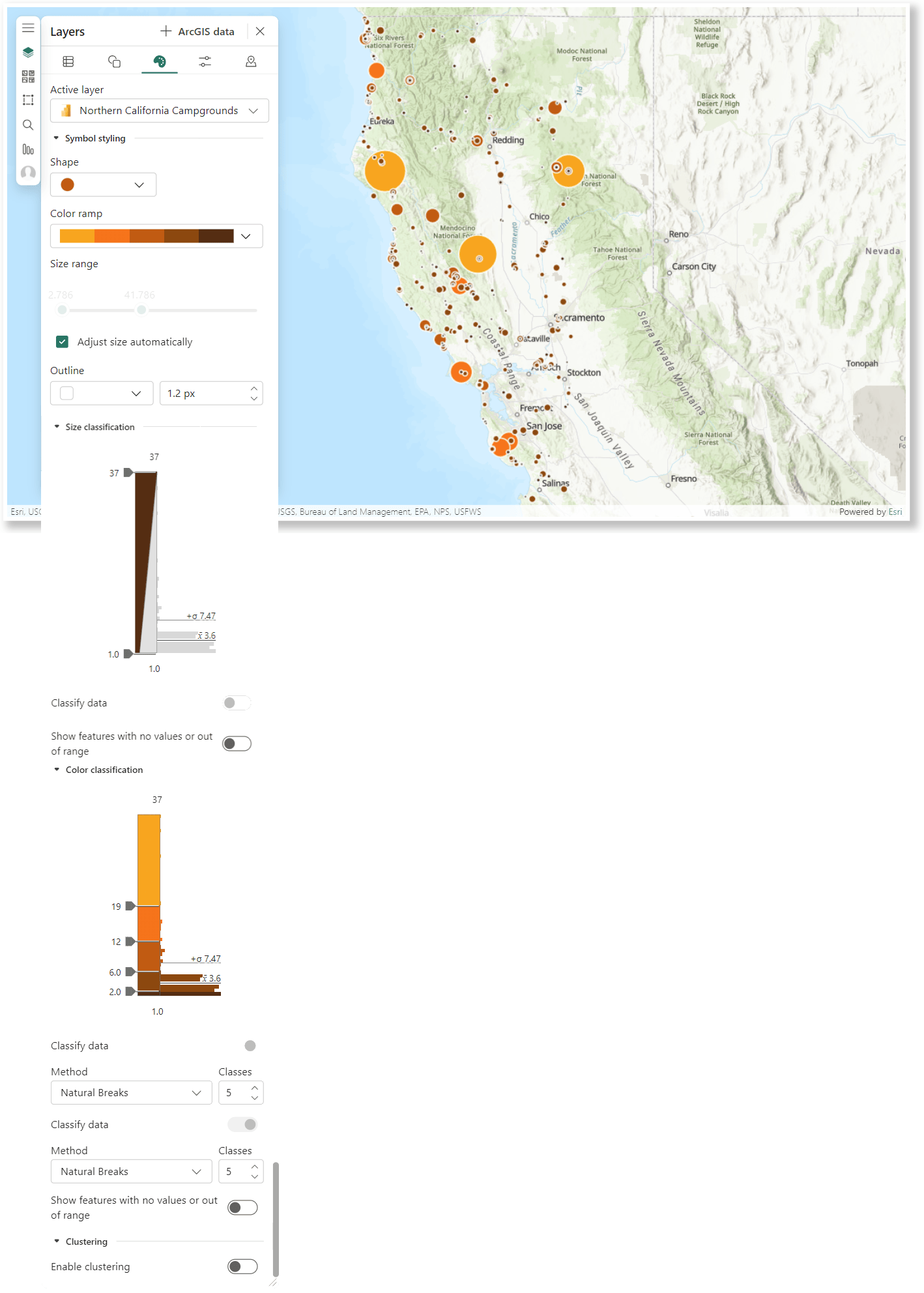
Task: Open Natural Breaks dropdown nearest Clustering section
Action: point(131,1171)
